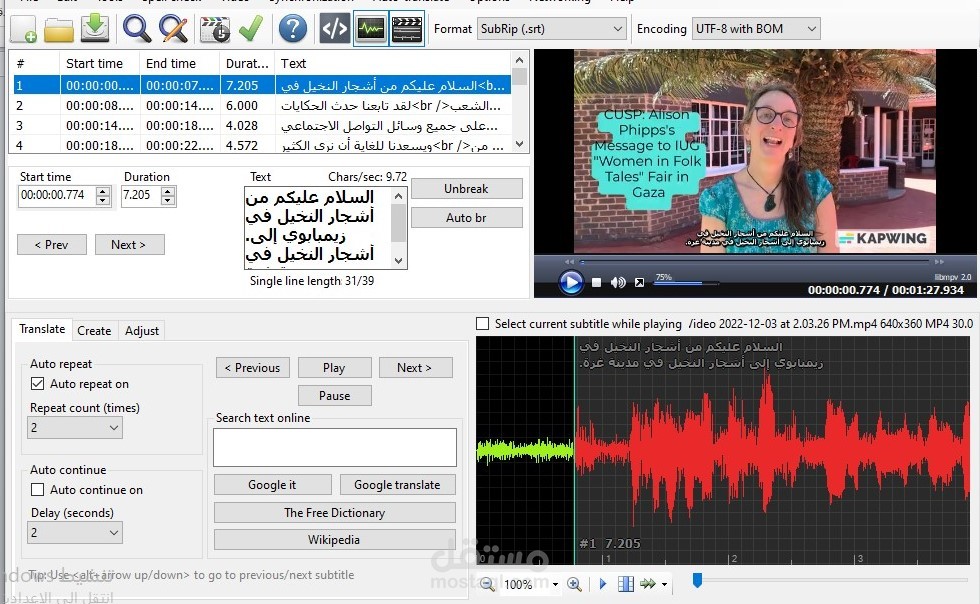Expand the Delay (seconds) dropdown
Image resolution: width=980 pixels, height=604 pixels.
point(75,533)
